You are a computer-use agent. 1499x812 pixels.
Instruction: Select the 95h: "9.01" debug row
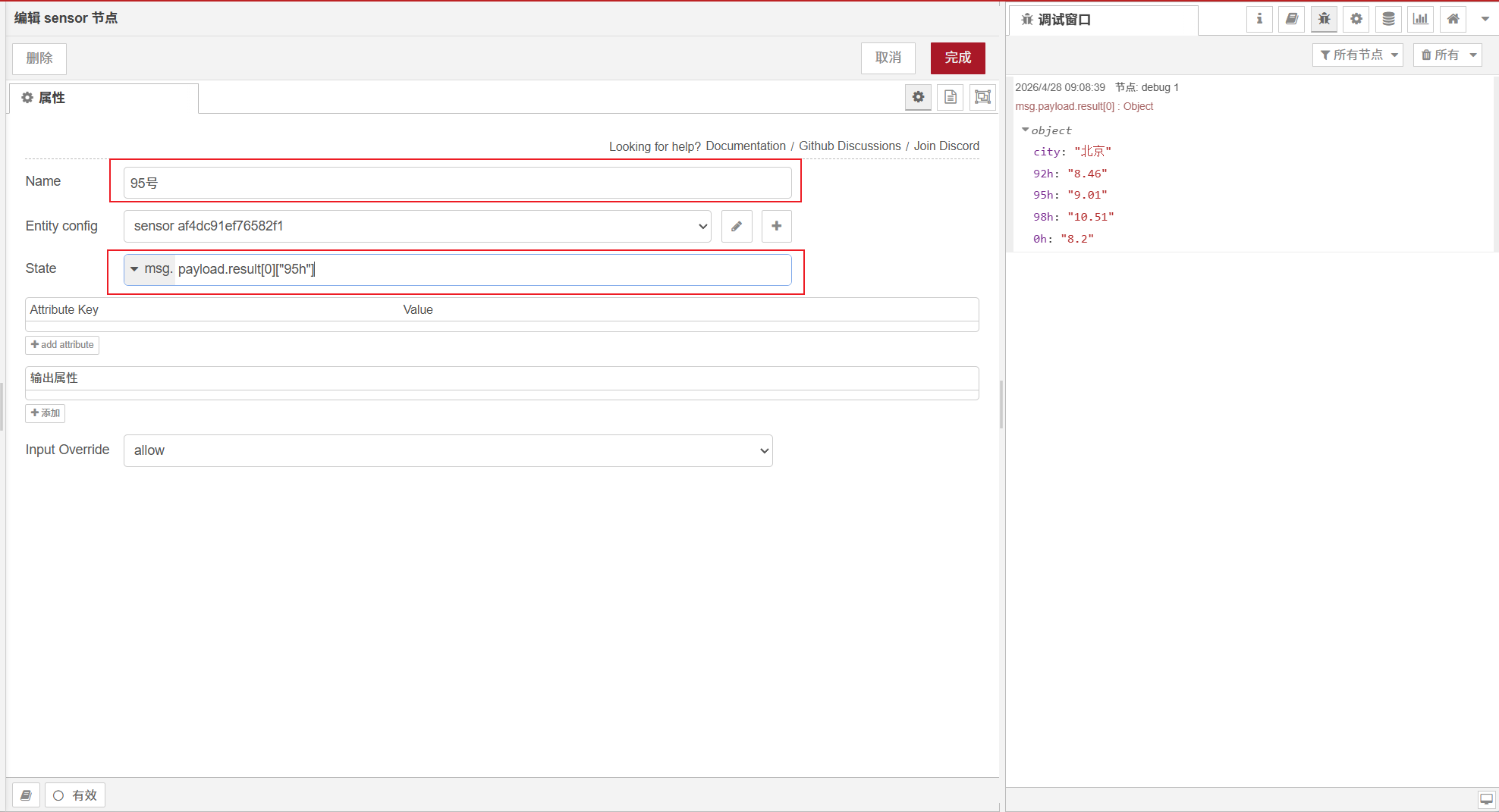[1070, 195]
